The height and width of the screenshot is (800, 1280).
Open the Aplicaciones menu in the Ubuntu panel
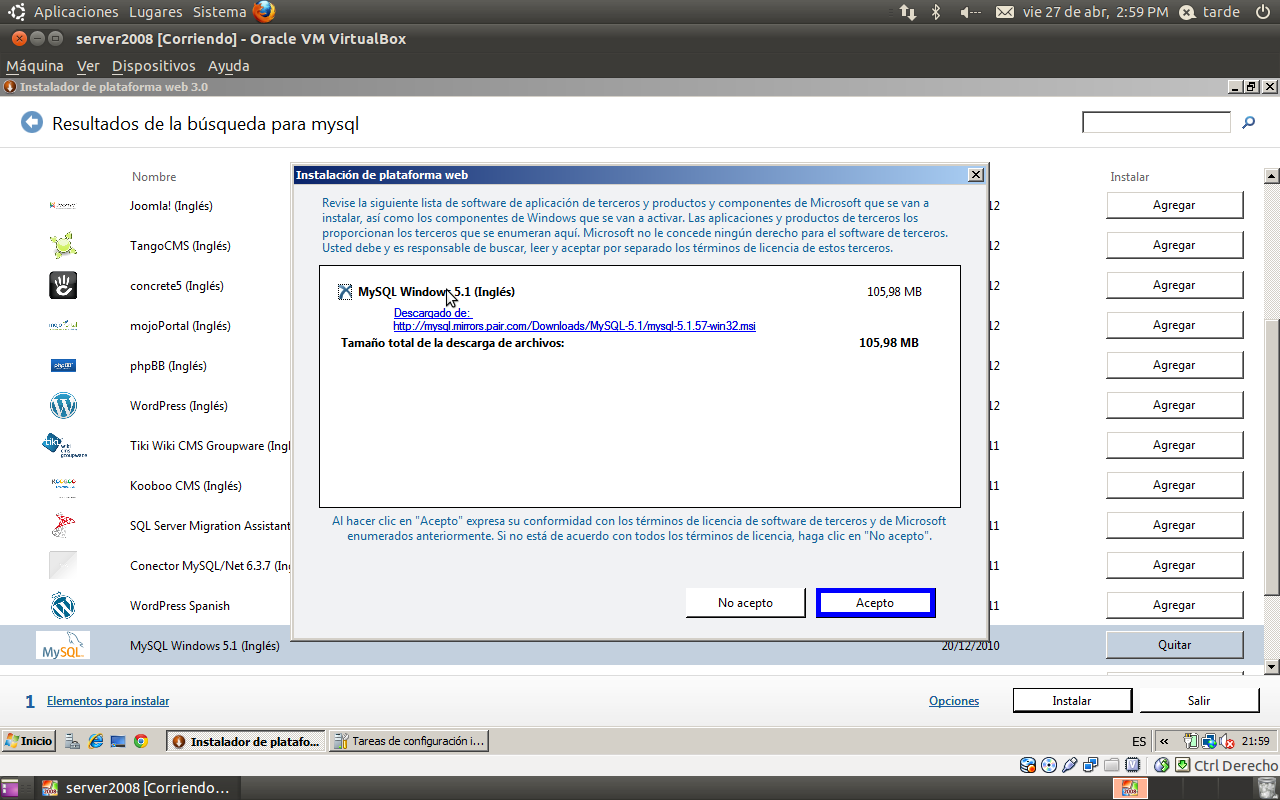pos(76,12)
